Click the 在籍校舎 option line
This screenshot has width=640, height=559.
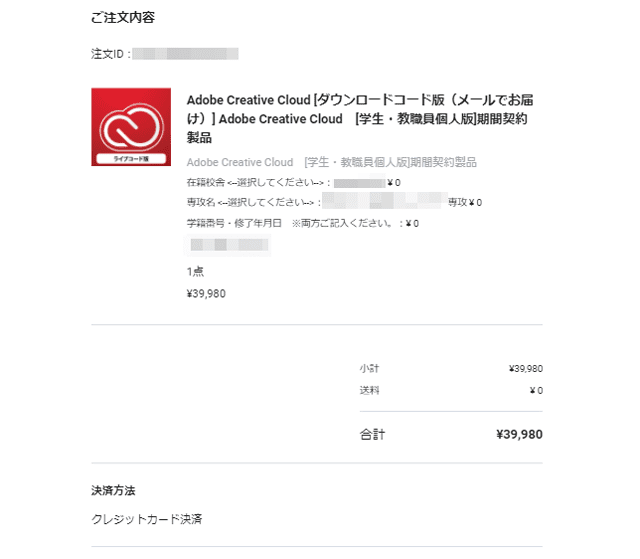(x=293, y=182)
